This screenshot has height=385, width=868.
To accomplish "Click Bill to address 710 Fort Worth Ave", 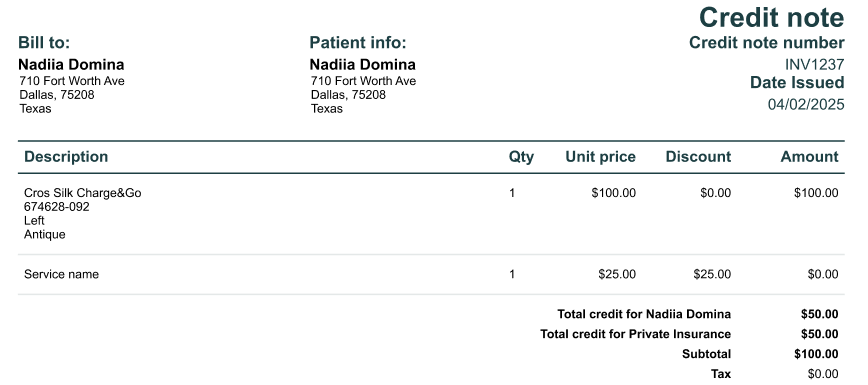I will 72,81.
